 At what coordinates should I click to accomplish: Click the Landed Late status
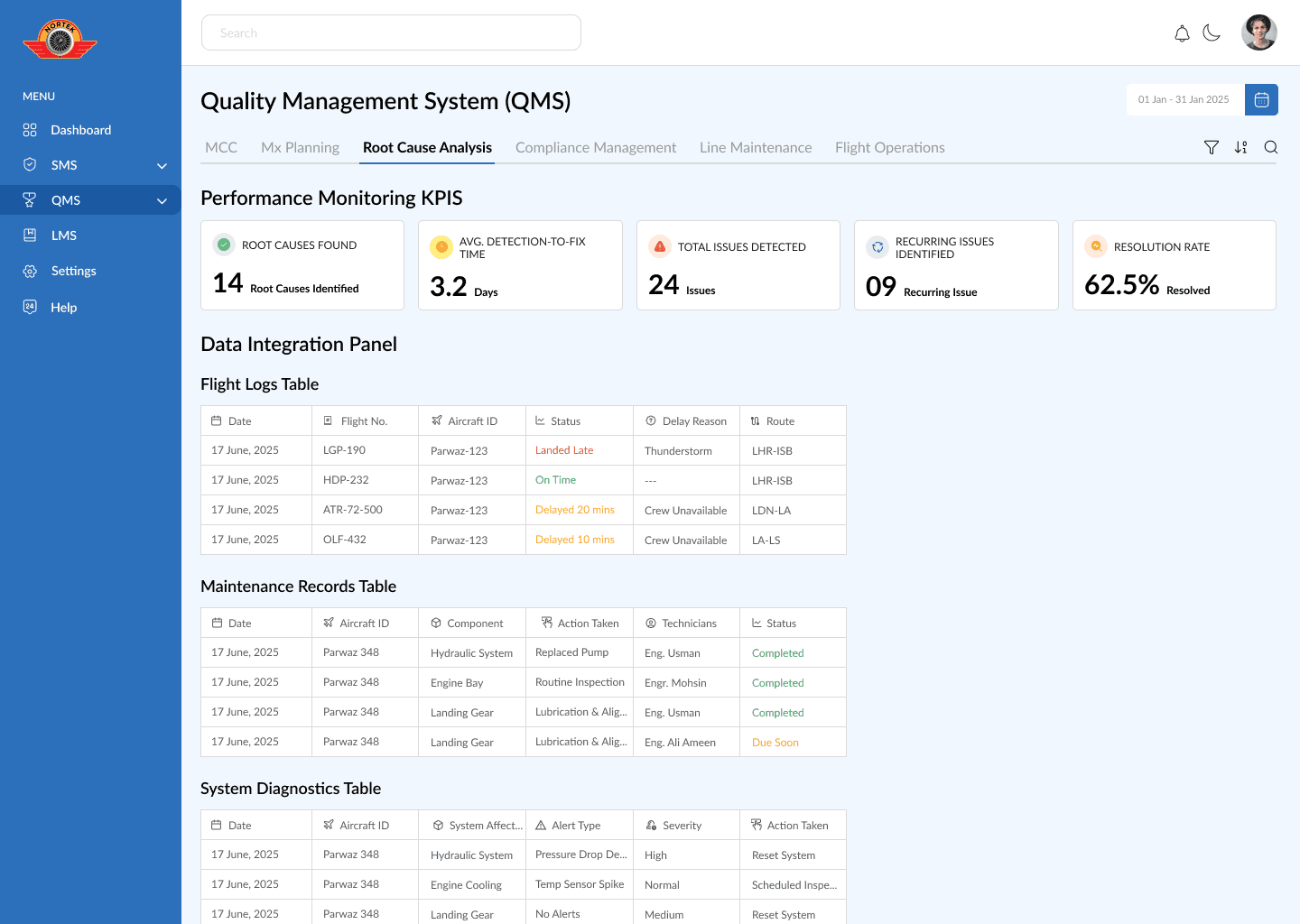564,450
